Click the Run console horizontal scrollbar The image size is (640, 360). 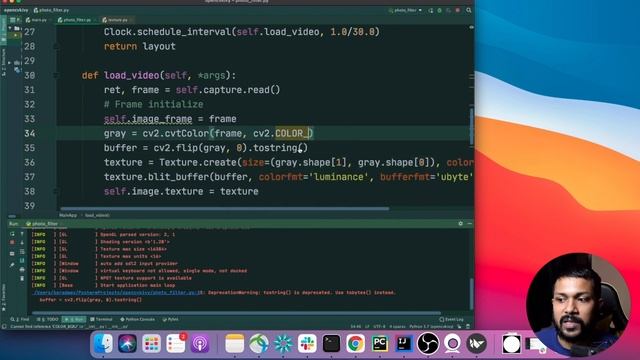coord(237,313)
